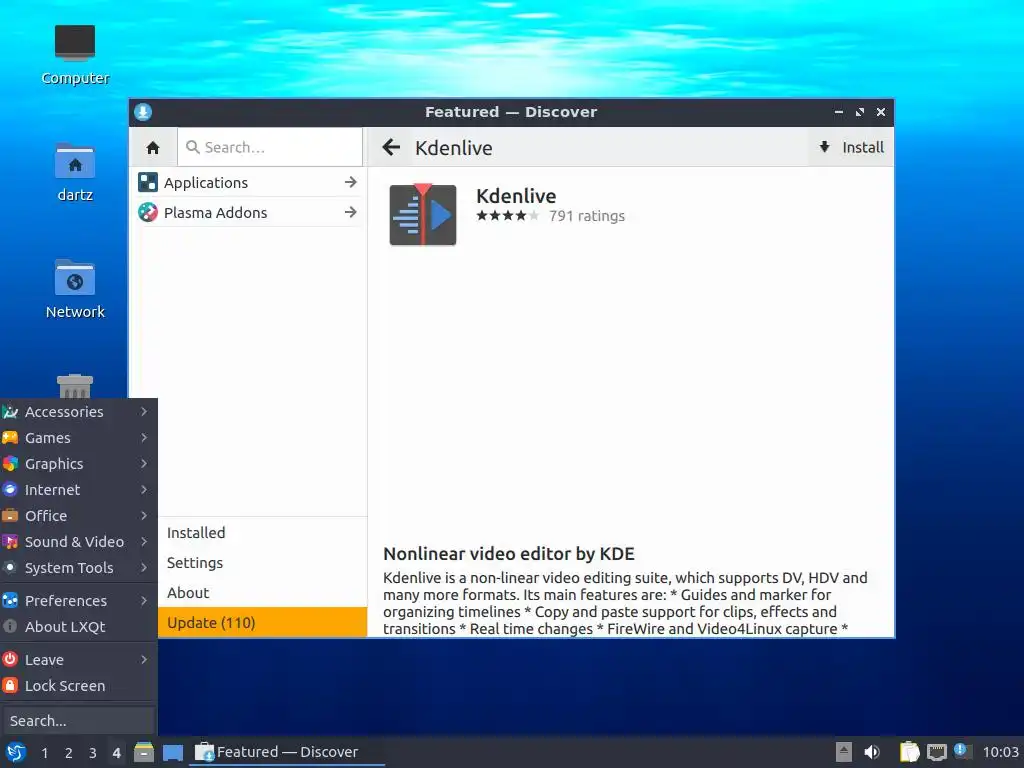
Task: Expand the Internet submenu
Action: (x=78, y=490)
